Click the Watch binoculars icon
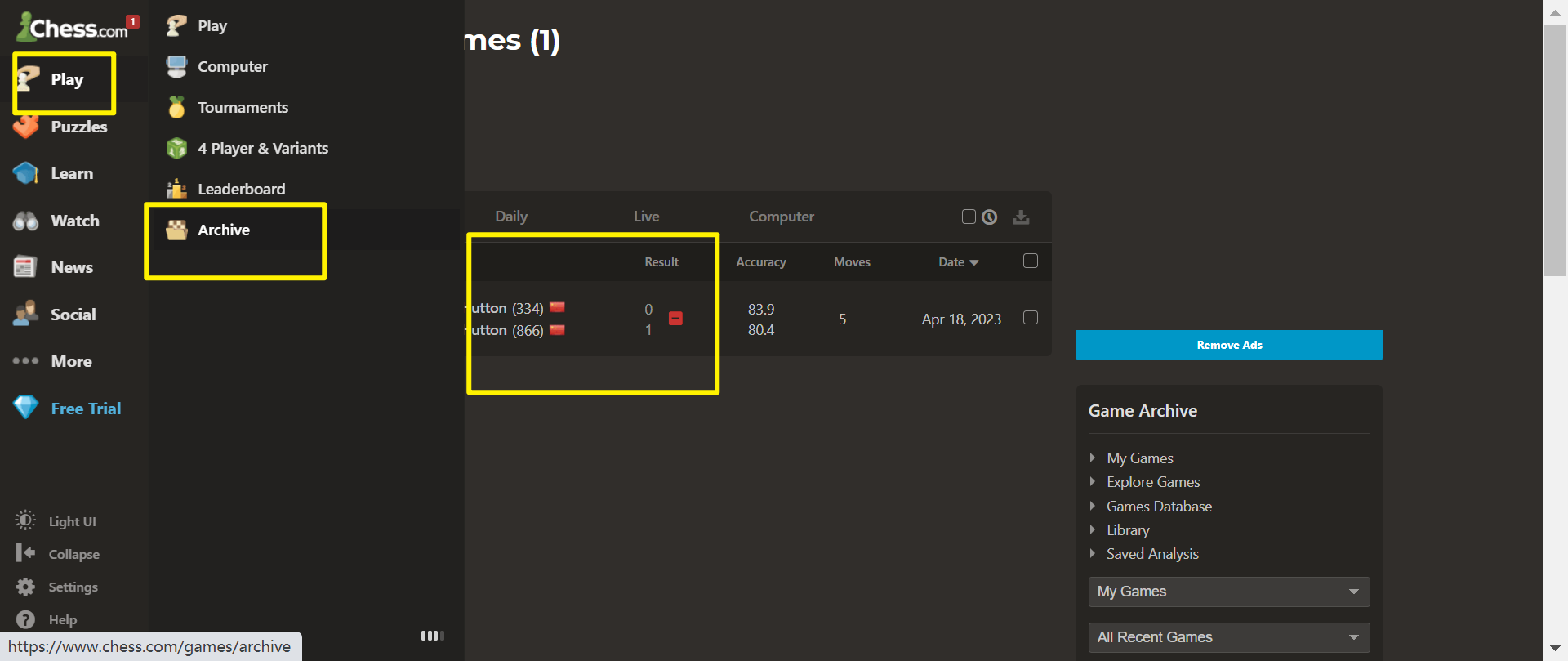Screen dimensions: 1568x661 (x=25, y=221)
